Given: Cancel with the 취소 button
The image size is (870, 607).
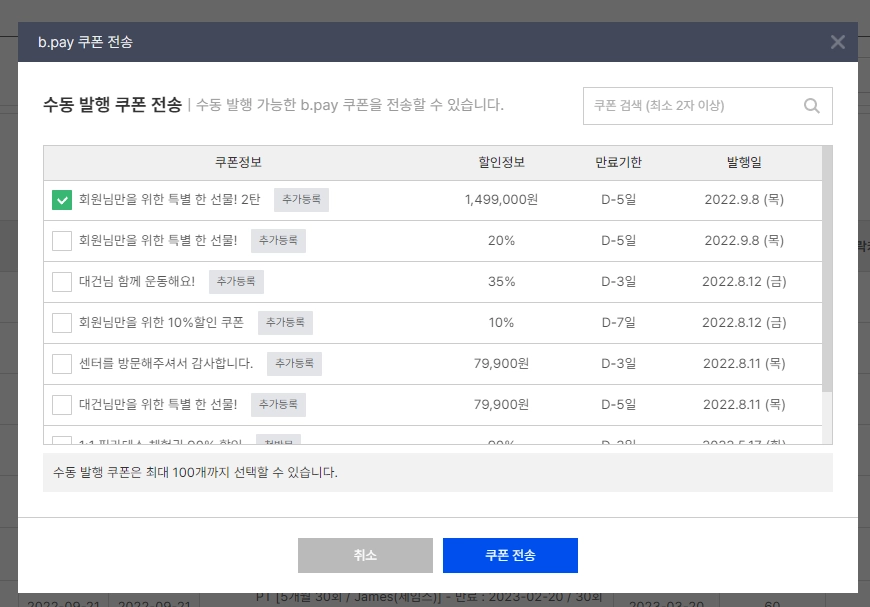Looking at the screenshot, I should 365,555.
